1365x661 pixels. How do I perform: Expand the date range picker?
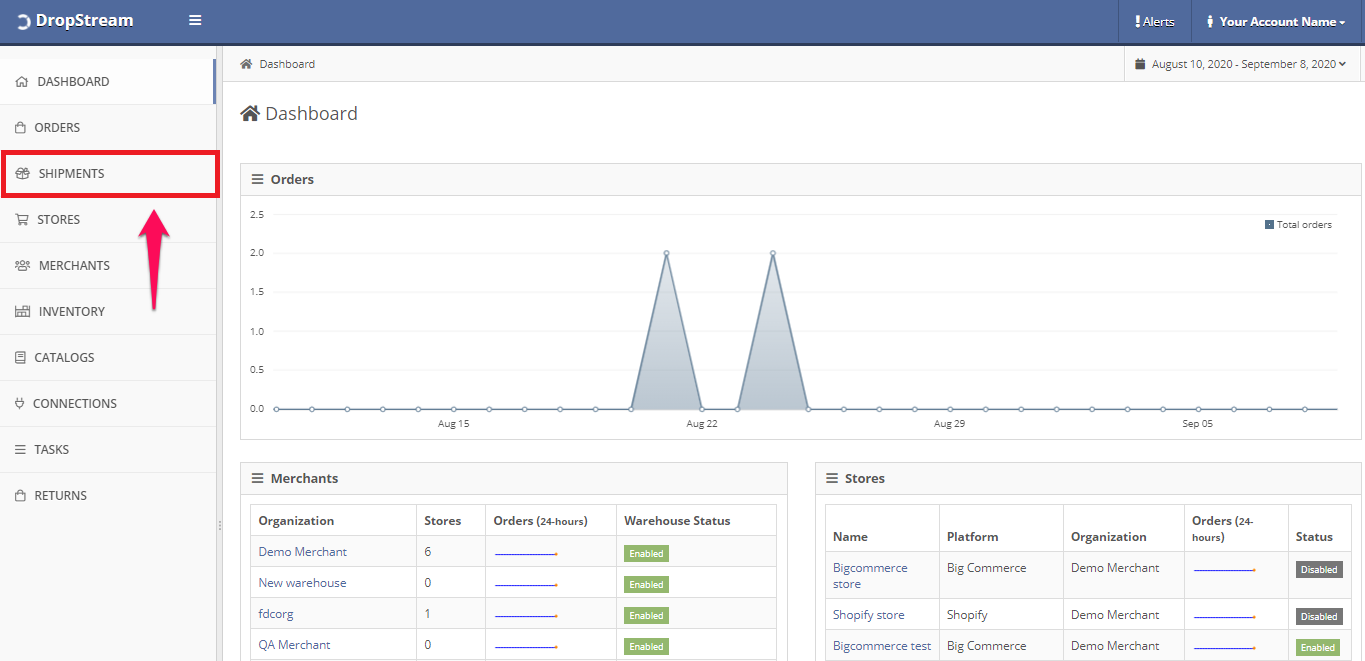(x=1241, y=64)
